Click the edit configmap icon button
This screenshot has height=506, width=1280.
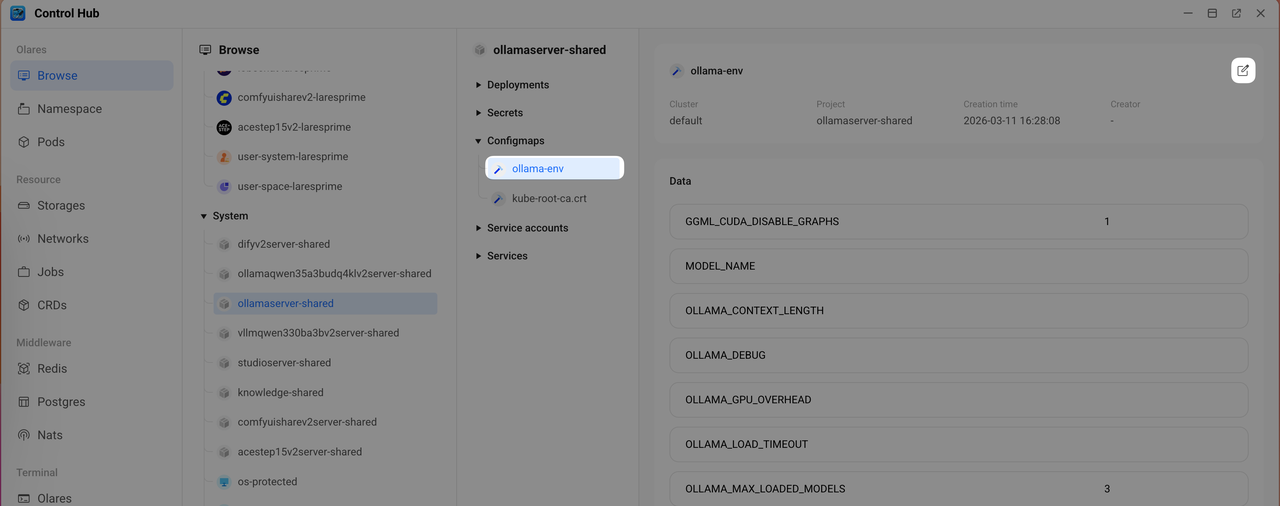tap(1243, 70)
